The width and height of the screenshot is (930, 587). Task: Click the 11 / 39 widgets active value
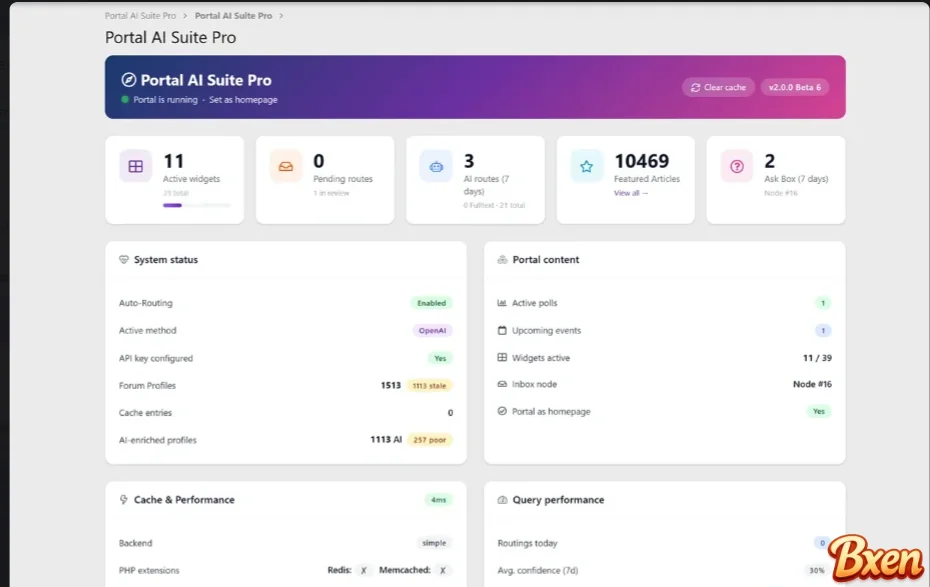(x=817, y=358)
